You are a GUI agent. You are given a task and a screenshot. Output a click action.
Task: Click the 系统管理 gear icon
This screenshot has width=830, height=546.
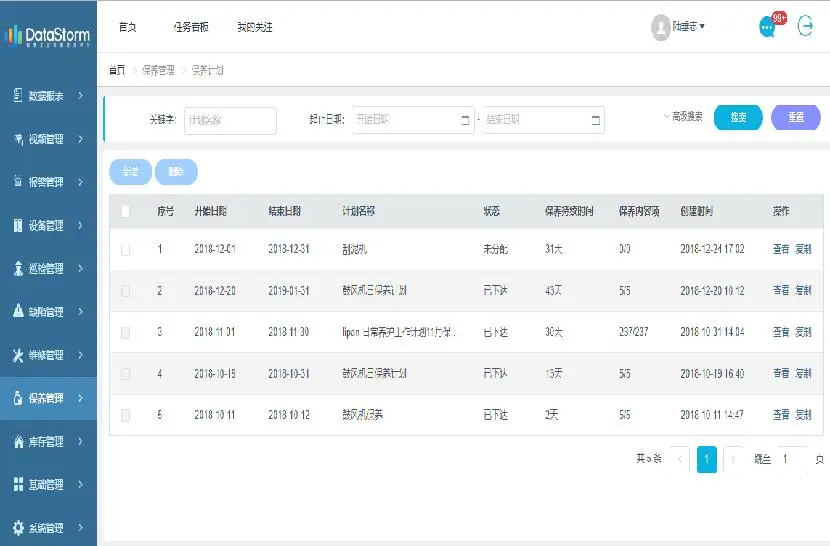(18, 527)
